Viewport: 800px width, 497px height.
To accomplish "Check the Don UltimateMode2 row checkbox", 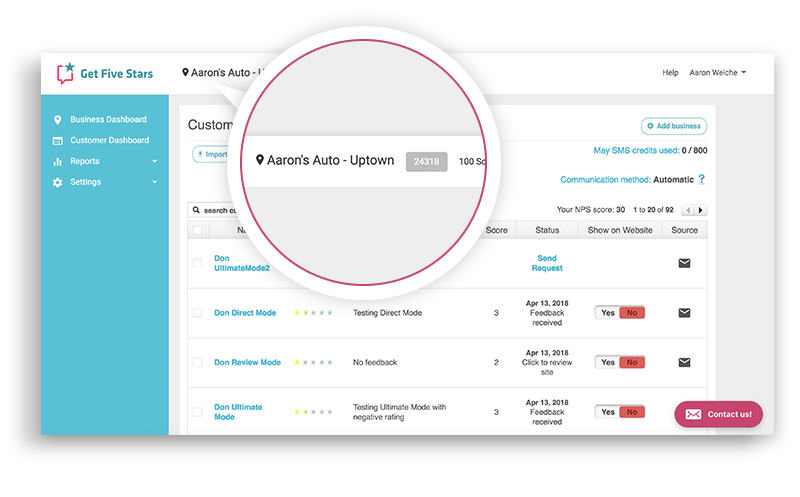I will pyautogui.click(x=197, y=263).
